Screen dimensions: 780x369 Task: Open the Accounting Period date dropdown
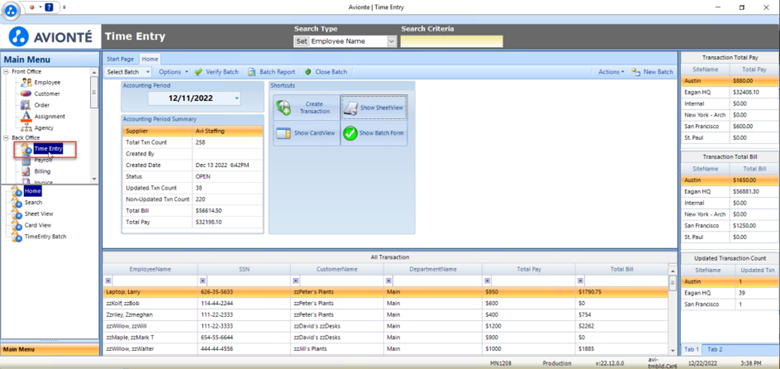(236, 98)
